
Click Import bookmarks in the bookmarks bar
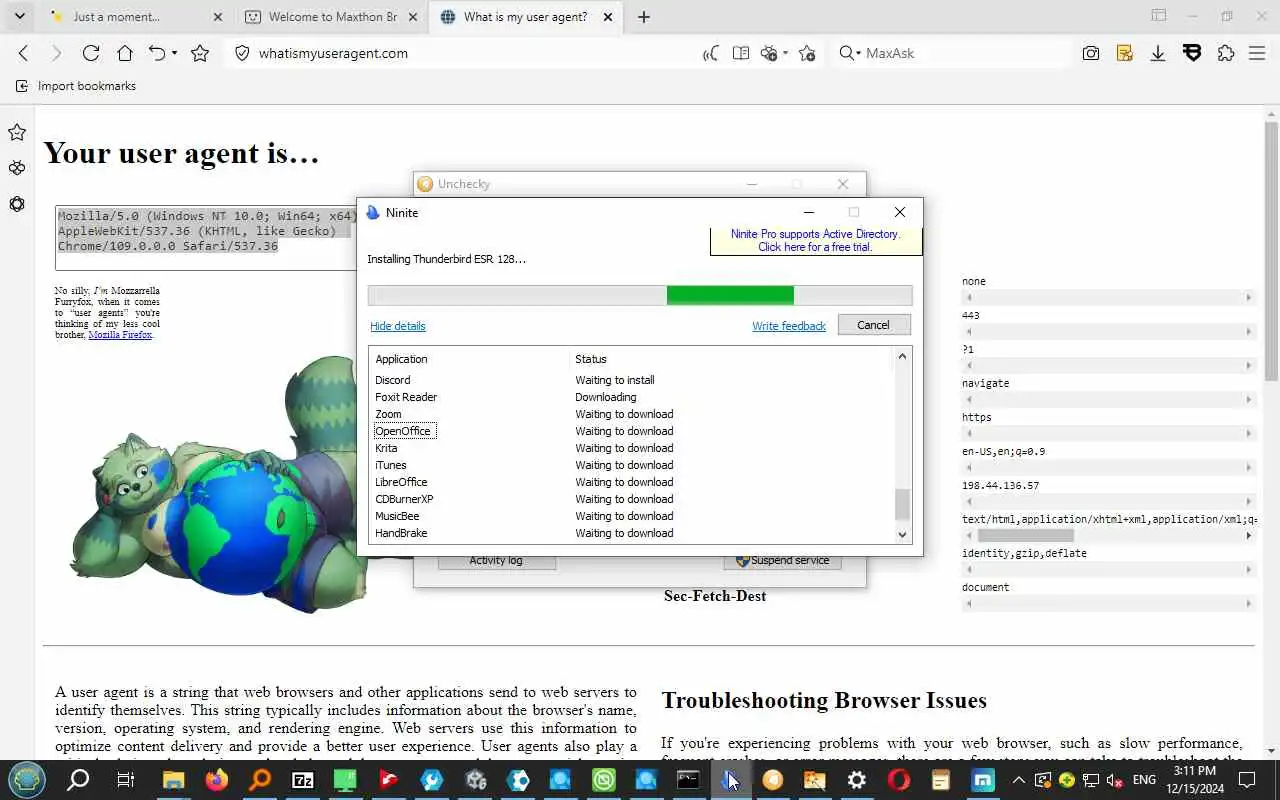tap(76, 86)
